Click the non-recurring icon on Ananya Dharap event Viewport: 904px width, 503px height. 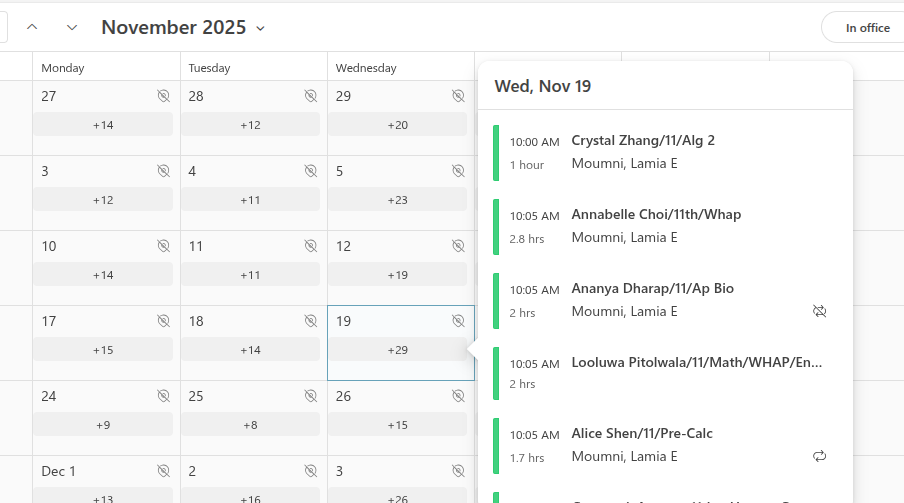pyautogui.click(x=820, y=312)
